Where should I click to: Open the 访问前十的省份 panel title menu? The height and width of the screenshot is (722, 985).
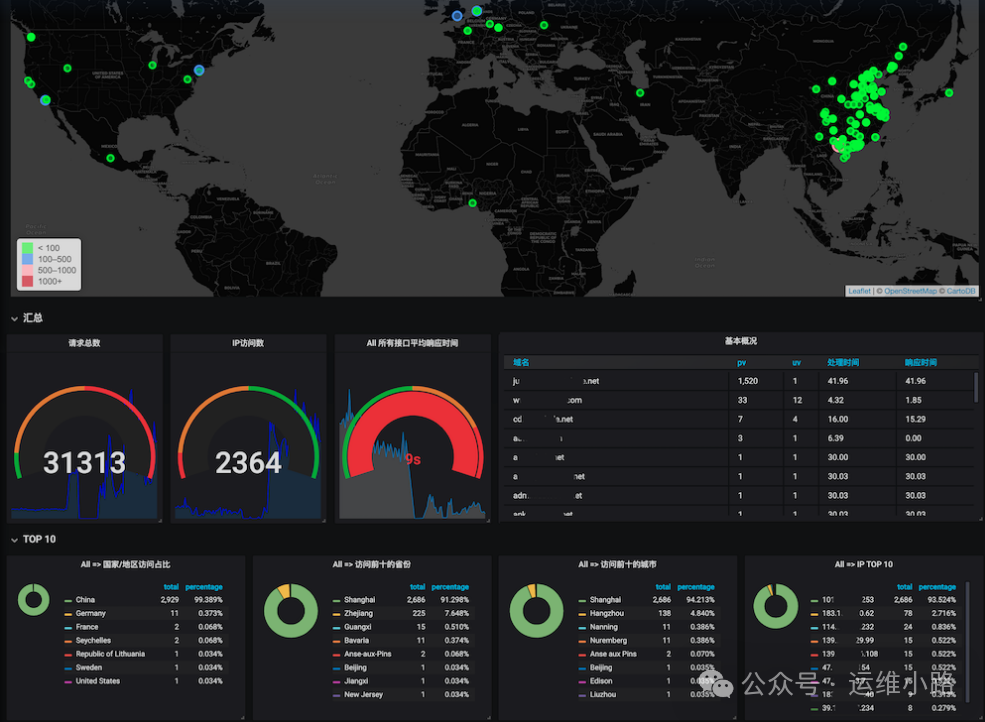coord(371,564)
